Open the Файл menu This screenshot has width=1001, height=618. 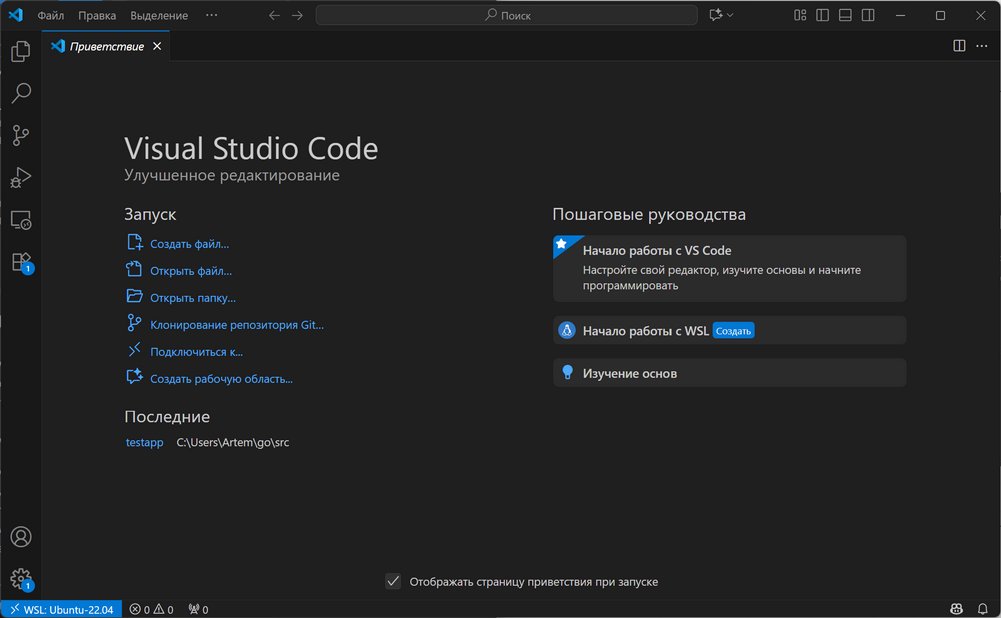click(51, 16)
